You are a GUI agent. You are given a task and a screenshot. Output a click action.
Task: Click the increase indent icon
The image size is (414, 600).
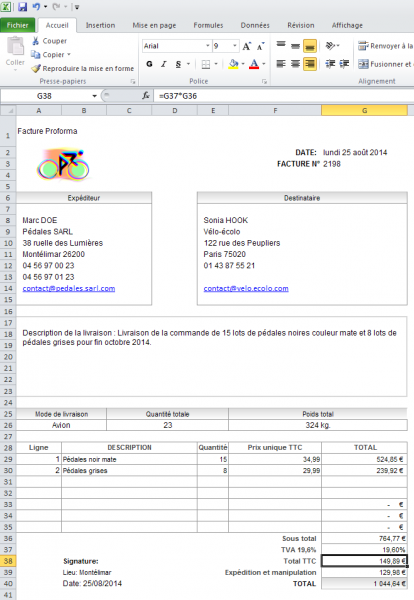pos(344,64)
